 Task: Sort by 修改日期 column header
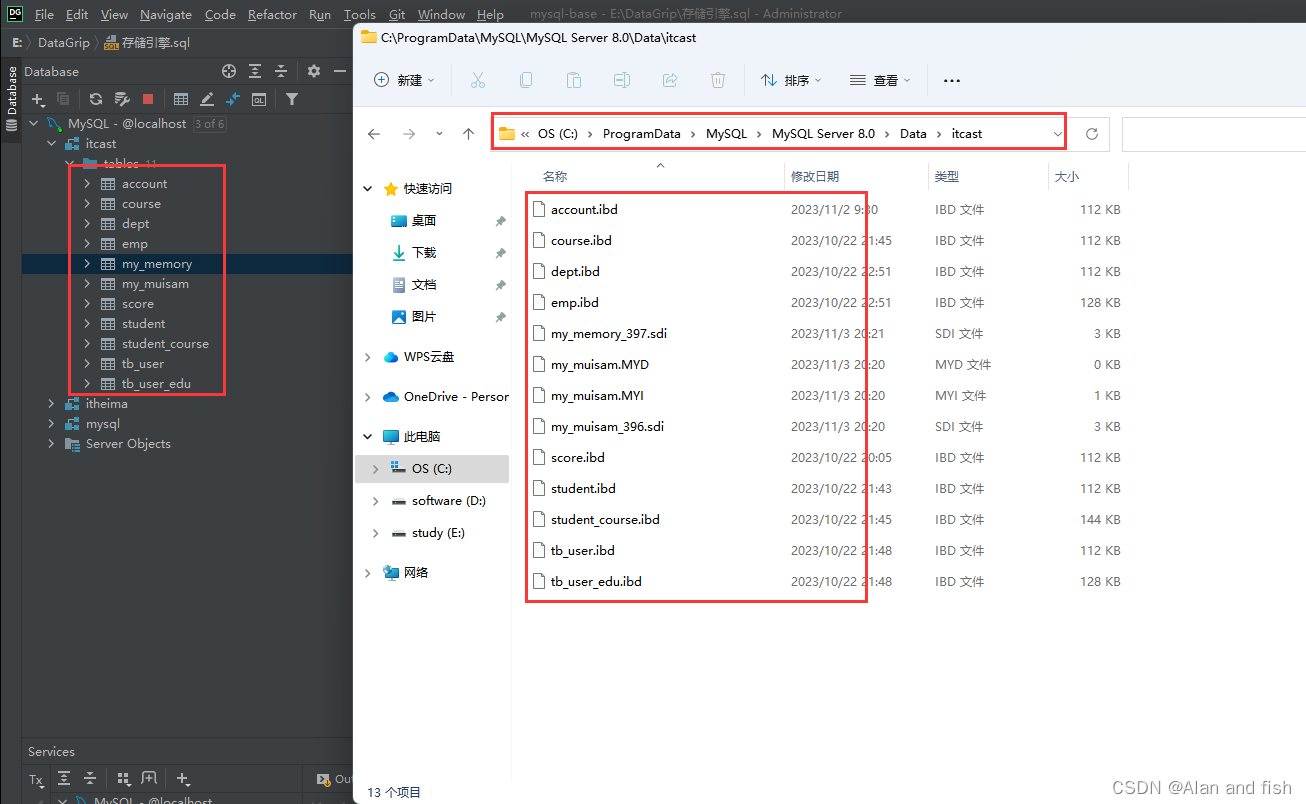pos(815,176)
